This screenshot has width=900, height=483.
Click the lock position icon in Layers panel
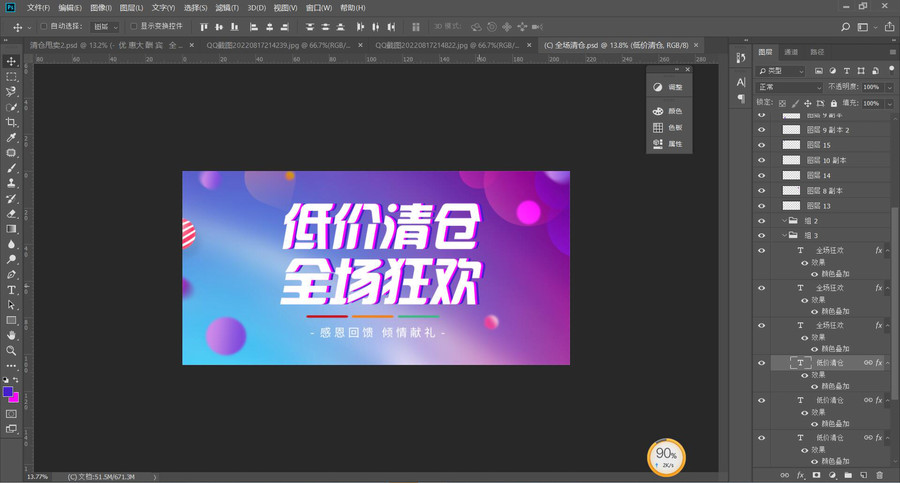(808, 103)
